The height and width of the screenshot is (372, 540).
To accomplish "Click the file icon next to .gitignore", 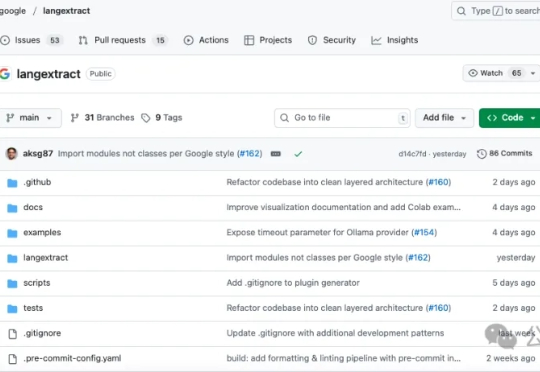I will click(x=12, y=333).
